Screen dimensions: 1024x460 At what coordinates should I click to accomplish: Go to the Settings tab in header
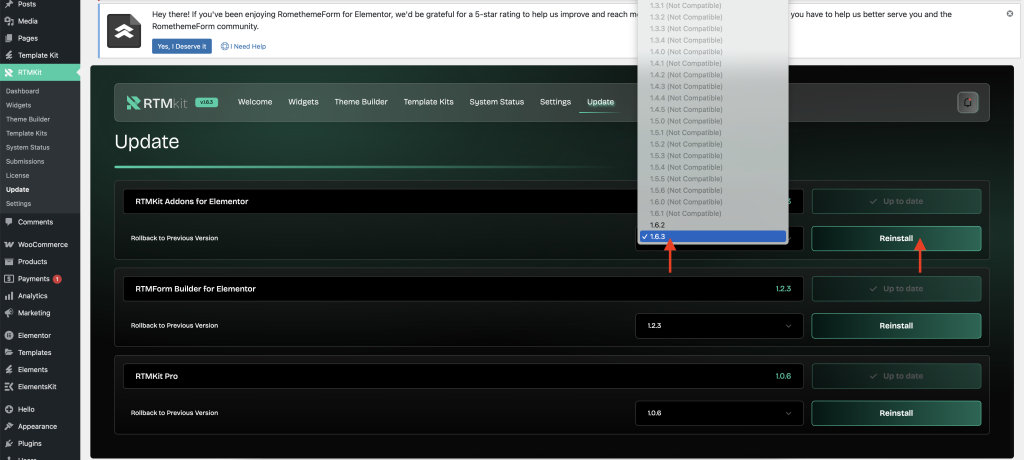coord(555,102)
